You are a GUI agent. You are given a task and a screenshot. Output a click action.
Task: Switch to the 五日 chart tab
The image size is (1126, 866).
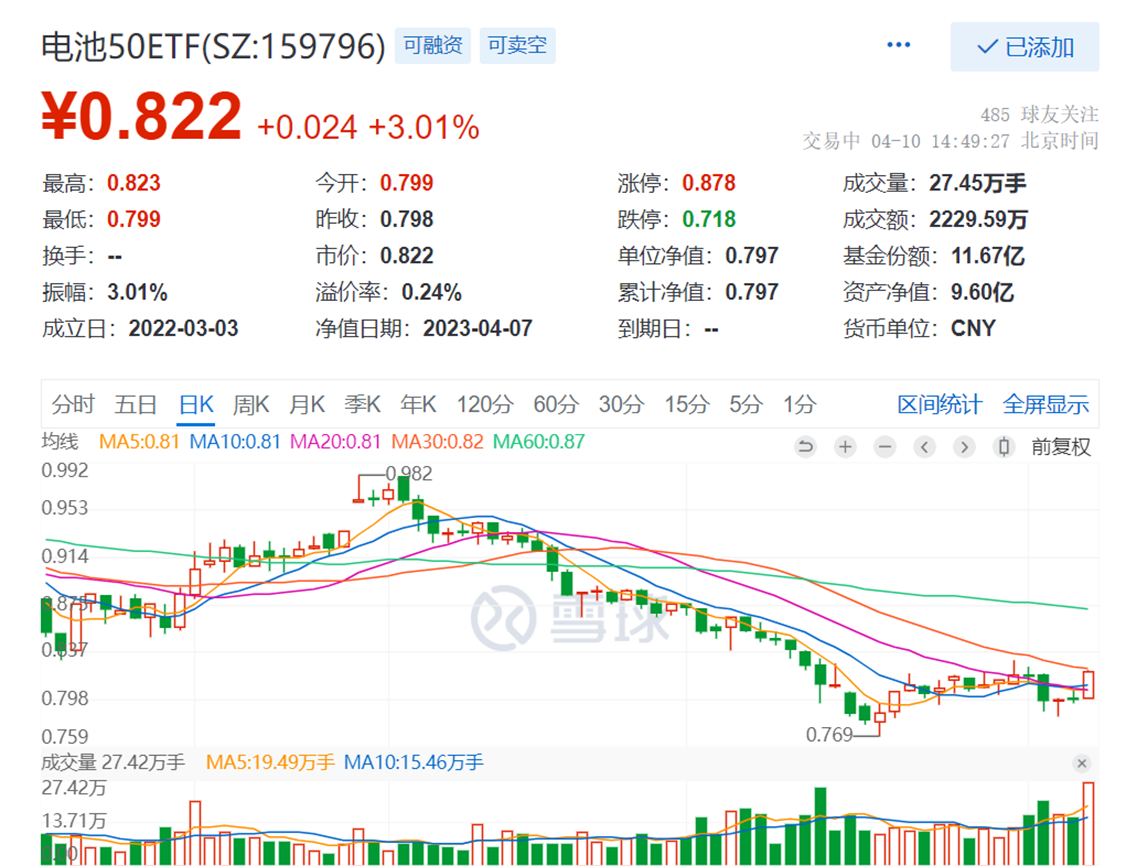136,404
